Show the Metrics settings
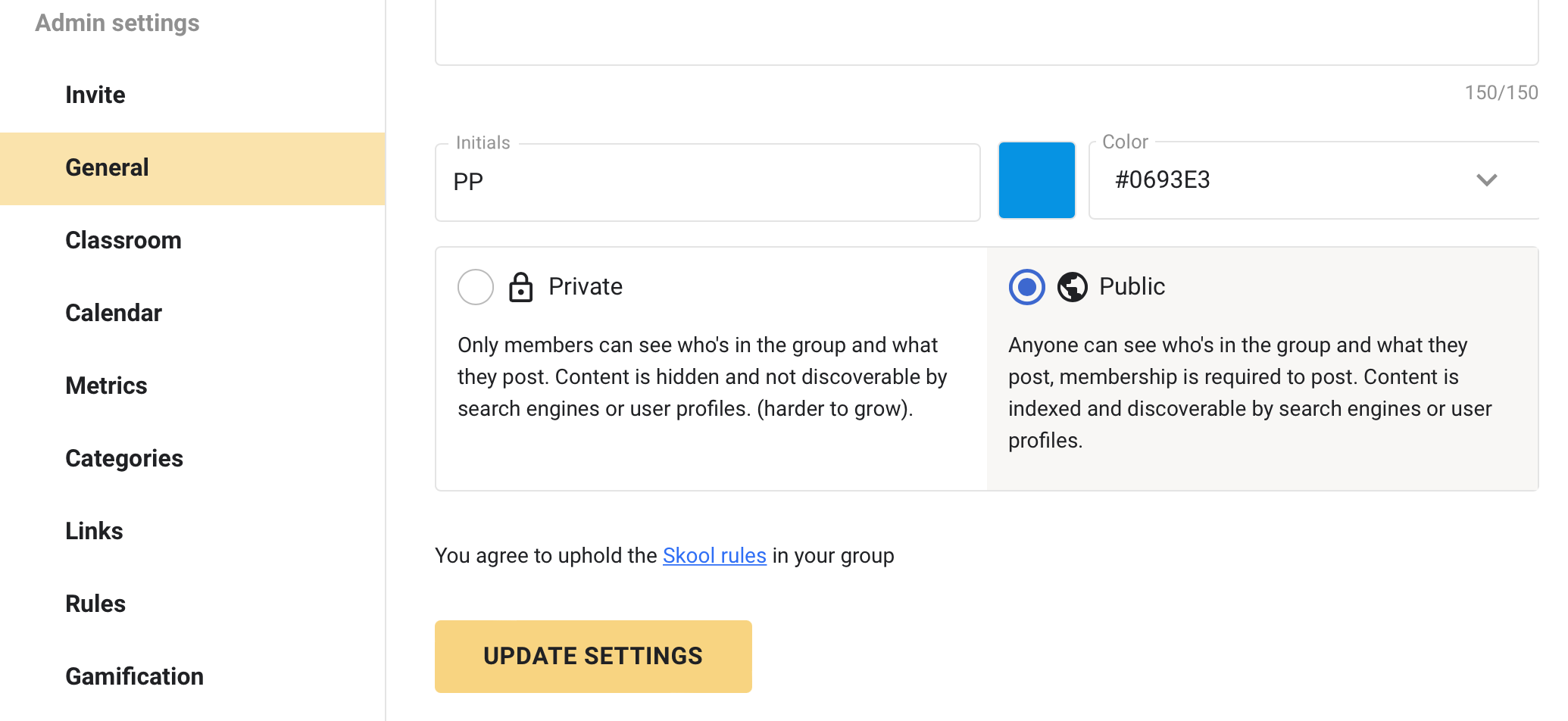Screen dimensions: 1568x721 coord(106,385)
